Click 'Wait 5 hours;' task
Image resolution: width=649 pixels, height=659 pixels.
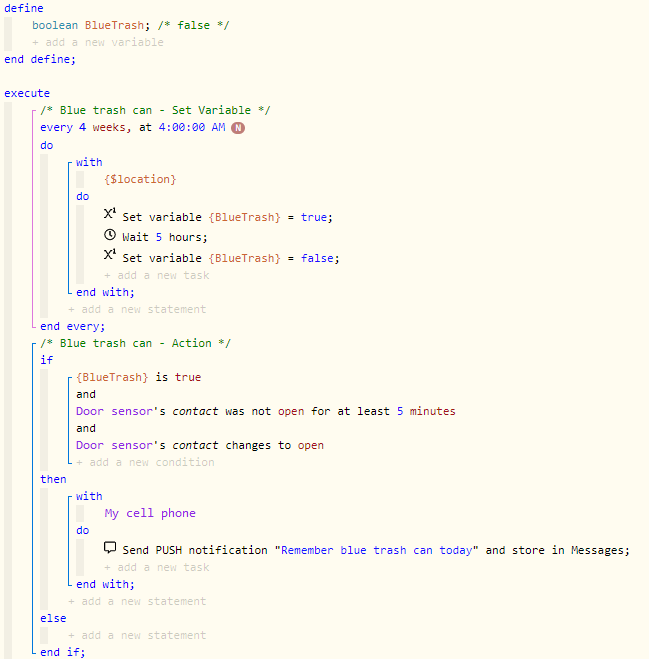click(165, 237)
